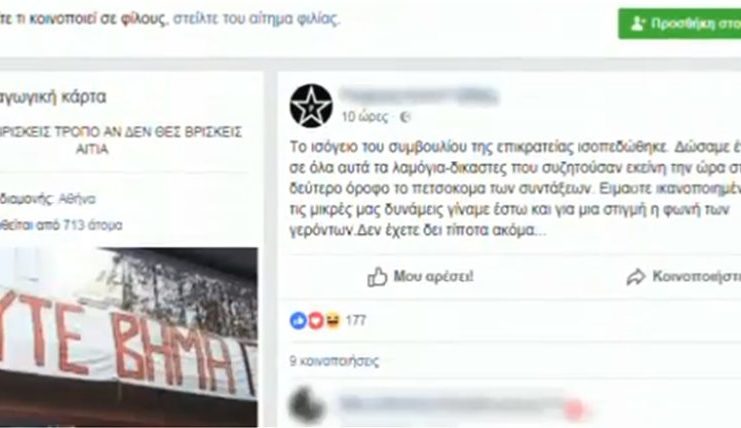This screenshot has height=428, width=741.
Task: Click the laughing face reaction emoji
Action: pos(333,321)
